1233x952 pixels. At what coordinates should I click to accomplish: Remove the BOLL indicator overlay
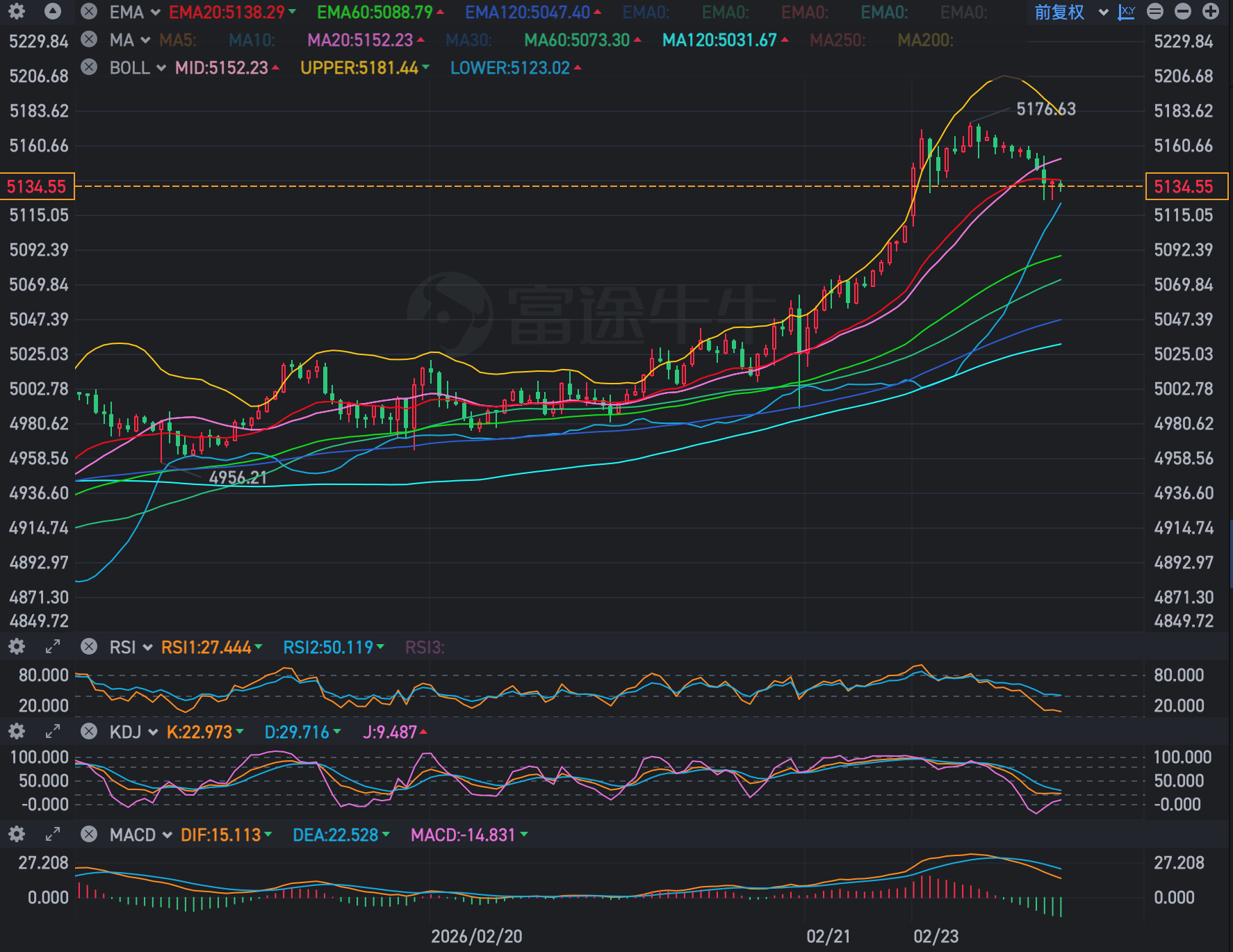point(89,67)
